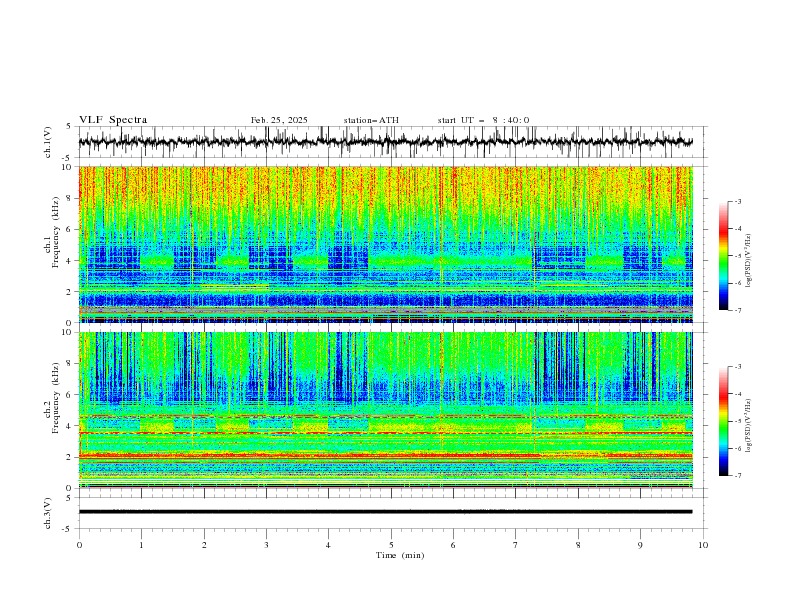Click the ch.1 spectrogram color scale bar
The image size is (792, 612).
point(723,256)
